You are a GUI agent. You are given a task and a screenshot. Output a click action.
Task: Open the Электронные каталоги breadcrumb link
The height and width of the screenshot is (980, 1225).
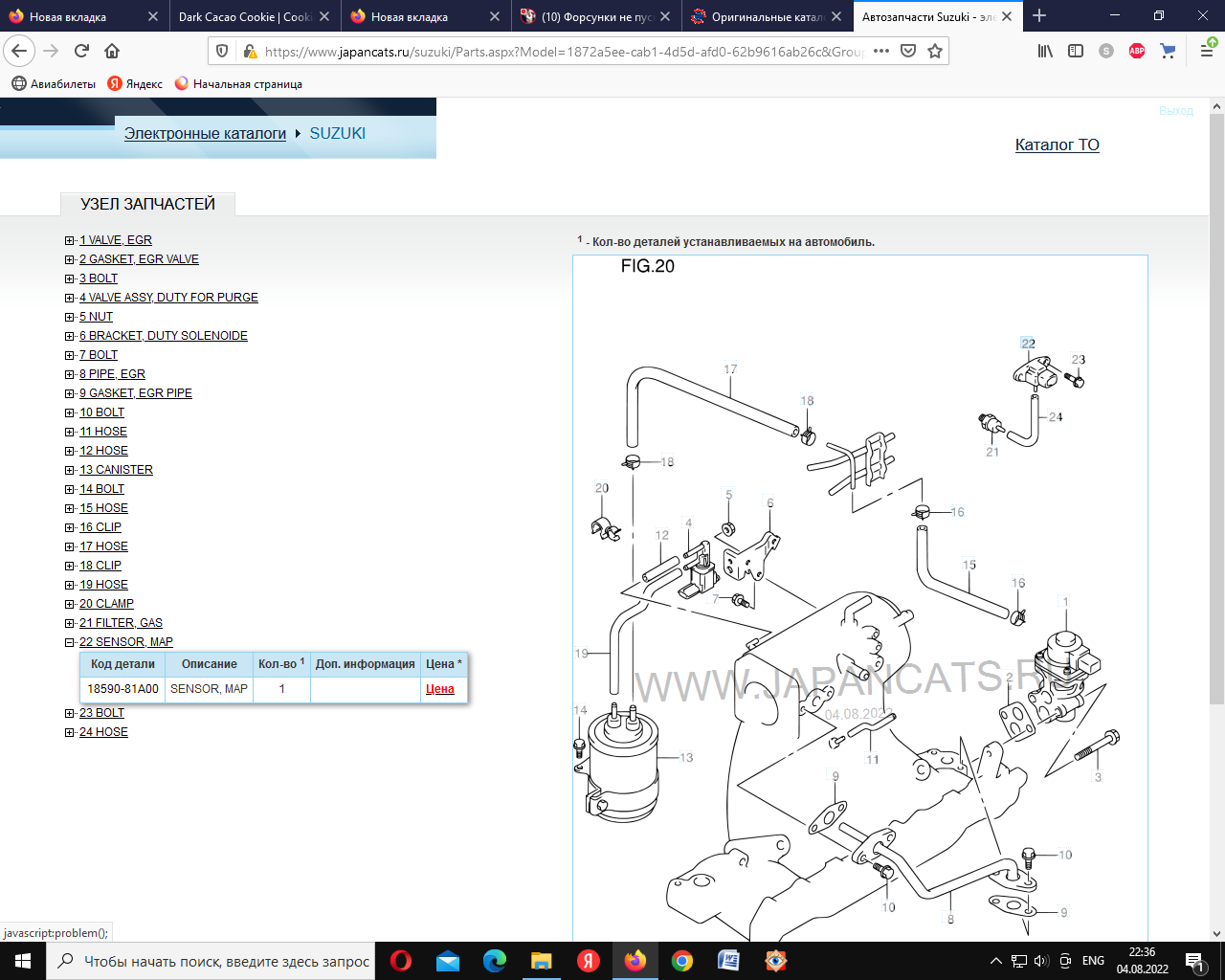click(205, 133)
